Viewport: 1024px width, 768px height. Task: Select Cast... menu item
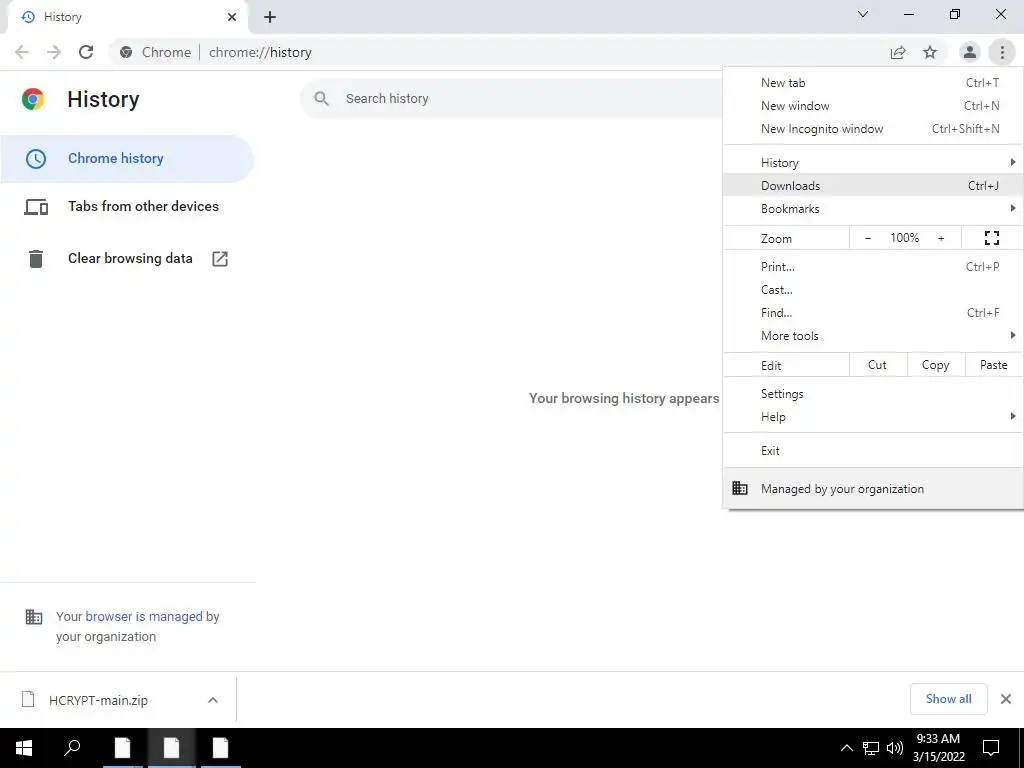point(873,290)
